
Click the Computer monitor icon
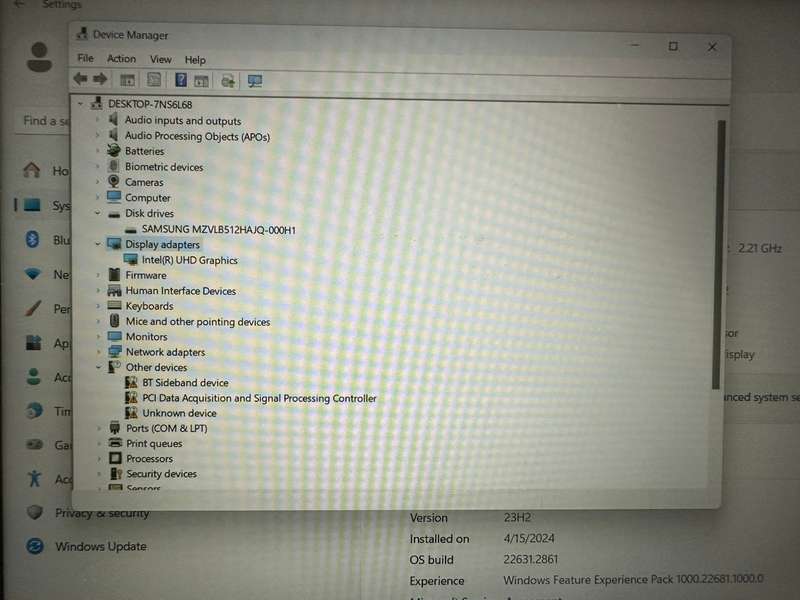click(x=114, y=197)
